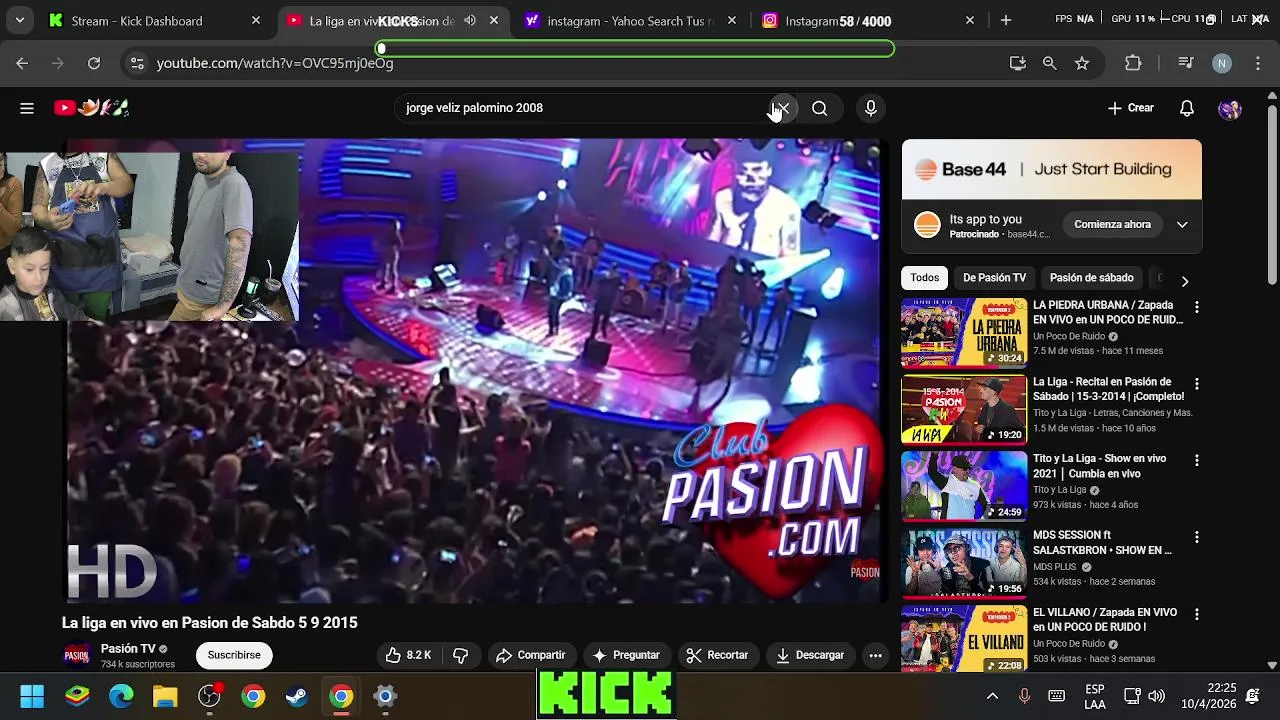Open the Pasión TV channel avatar
The image size is (1280, 720).
tap(77, 655)
